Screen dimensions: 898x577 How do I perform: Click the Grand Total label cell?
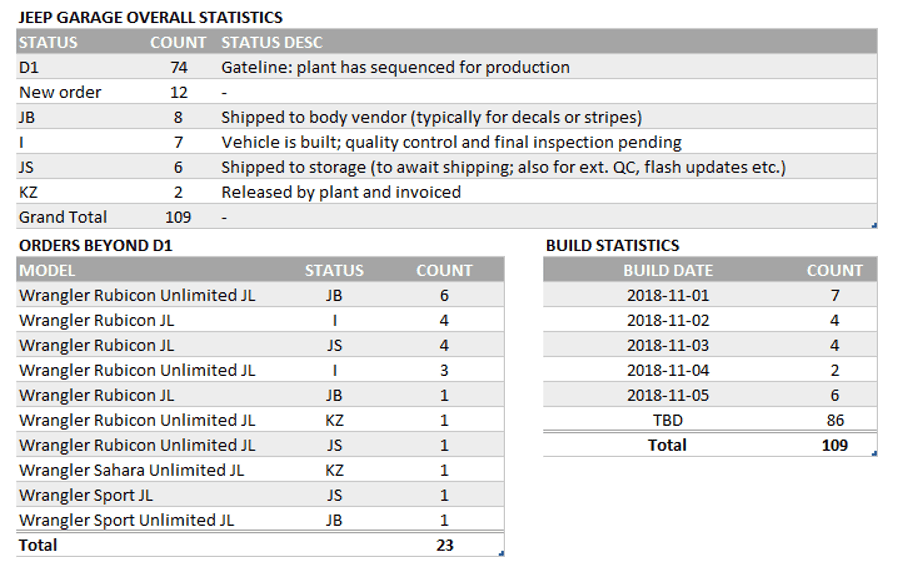(x=63, y=218)
